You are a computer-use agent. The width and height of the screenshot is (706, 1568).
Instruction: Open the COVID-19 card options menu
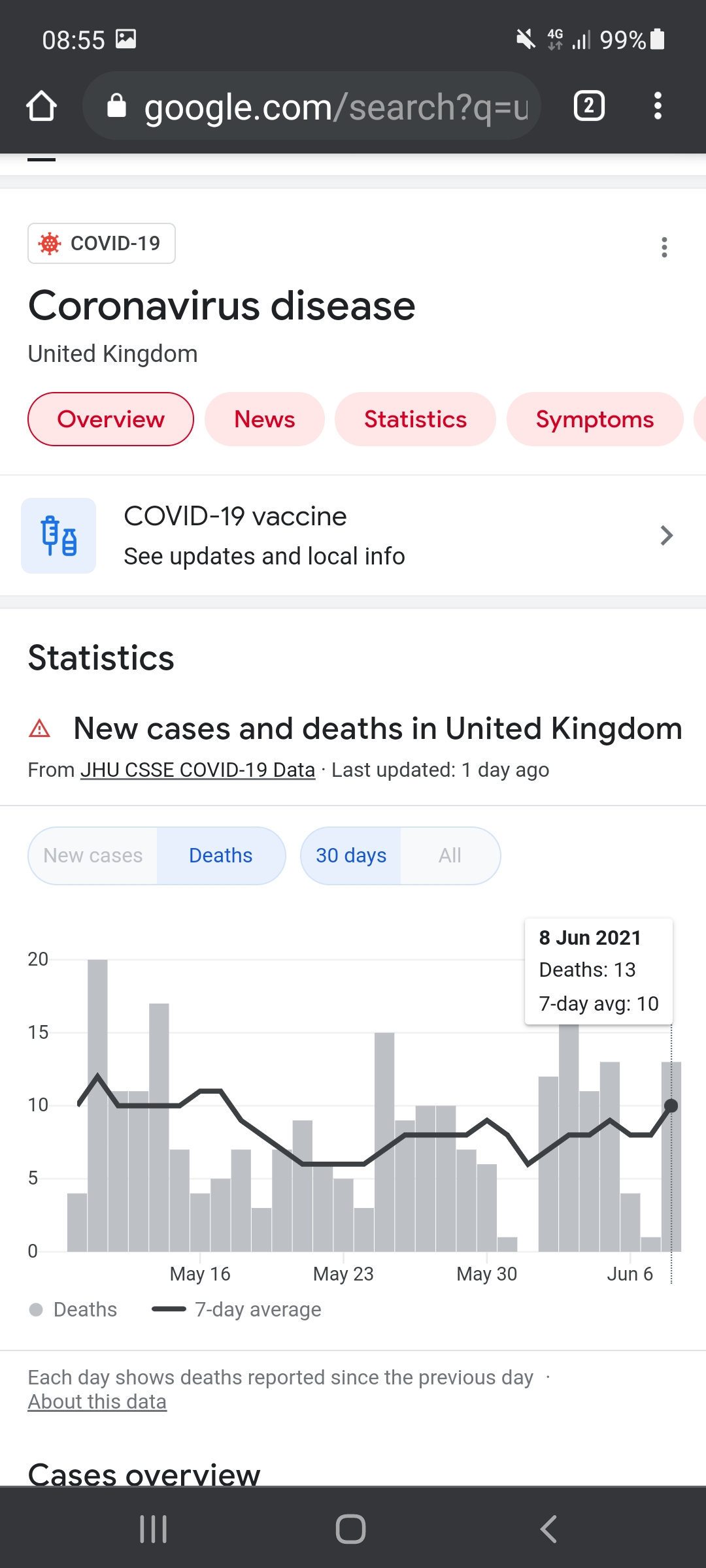click(664, 247)
